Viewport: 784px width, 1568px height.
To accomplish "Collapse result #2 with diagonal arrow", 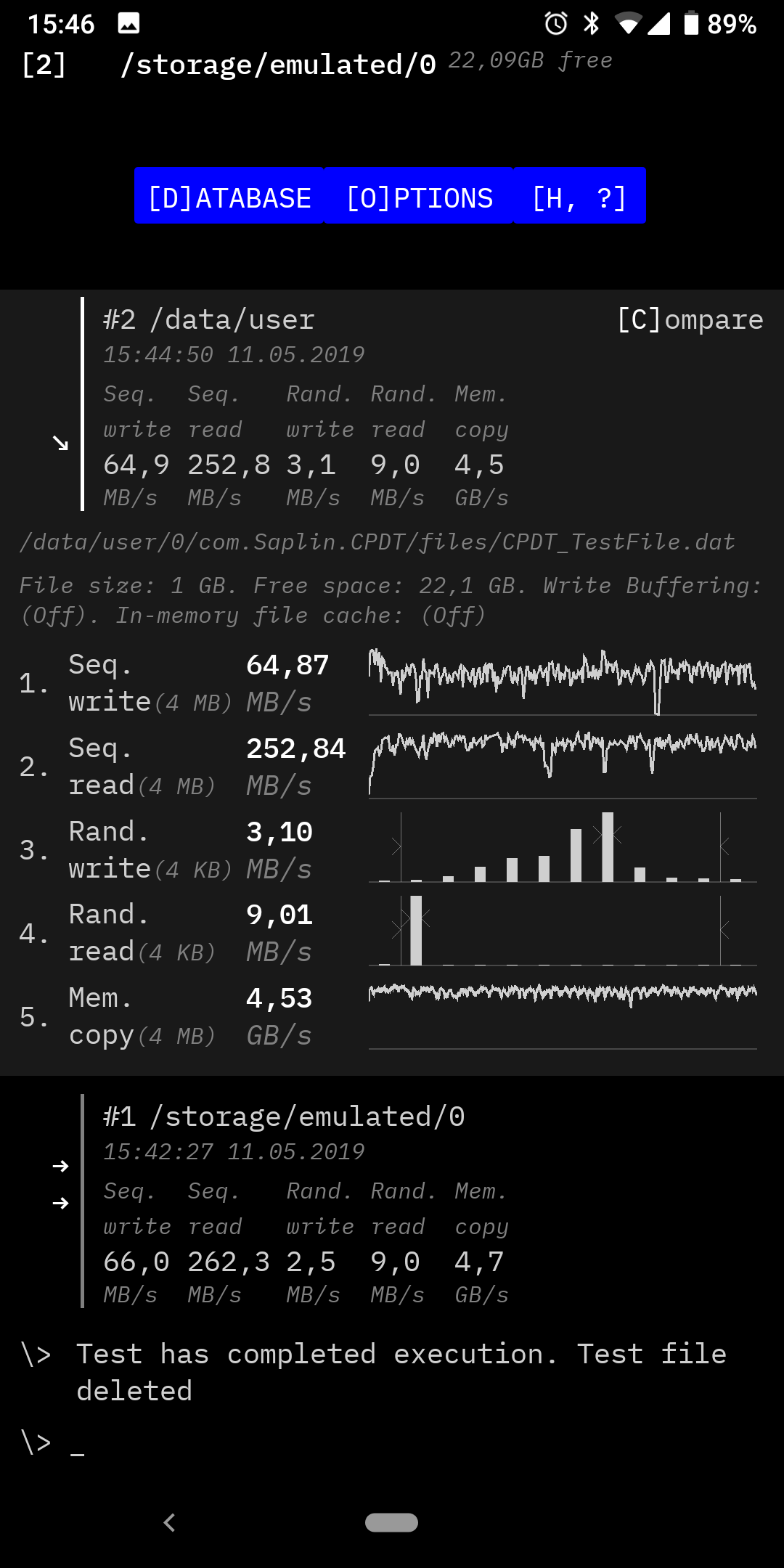I will click(60, 443).
